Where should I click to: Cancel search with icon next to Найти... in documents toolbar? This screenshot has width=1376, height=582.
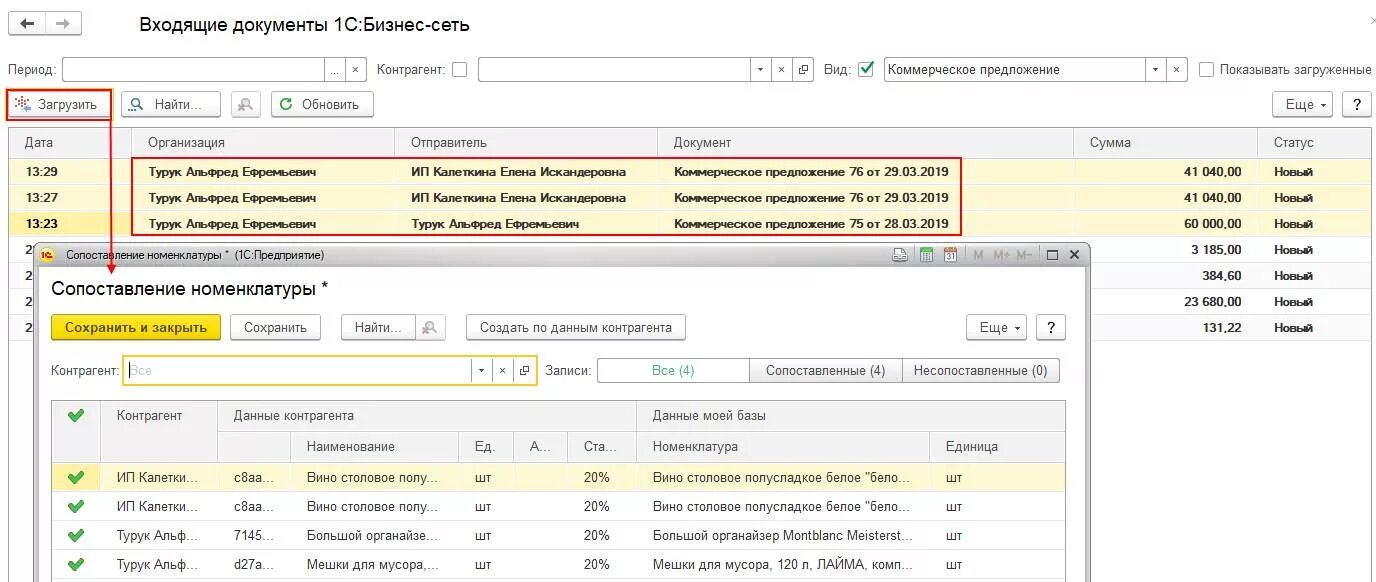point(246,104)
